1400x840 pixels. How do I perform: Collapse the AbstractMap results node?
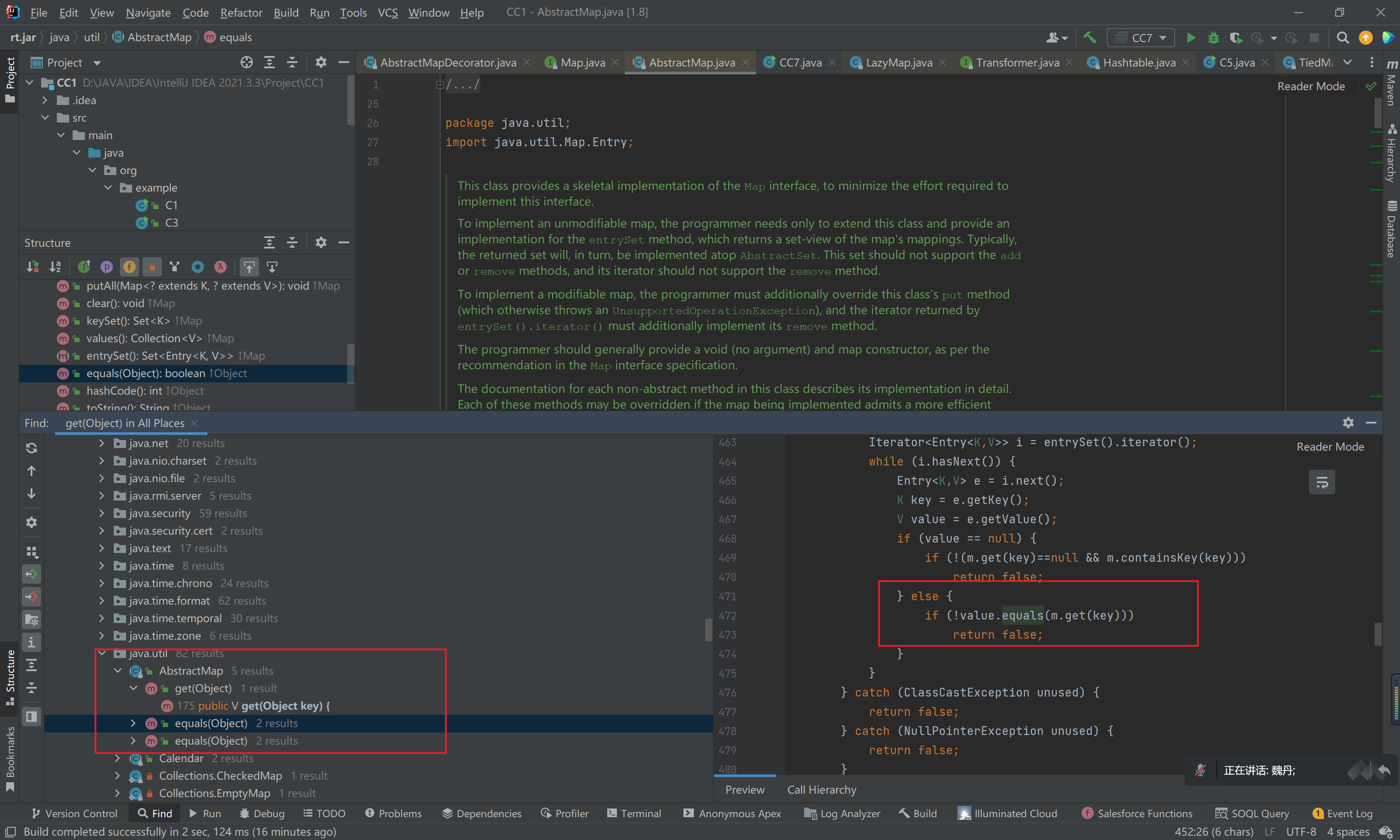tap(118, 671)
